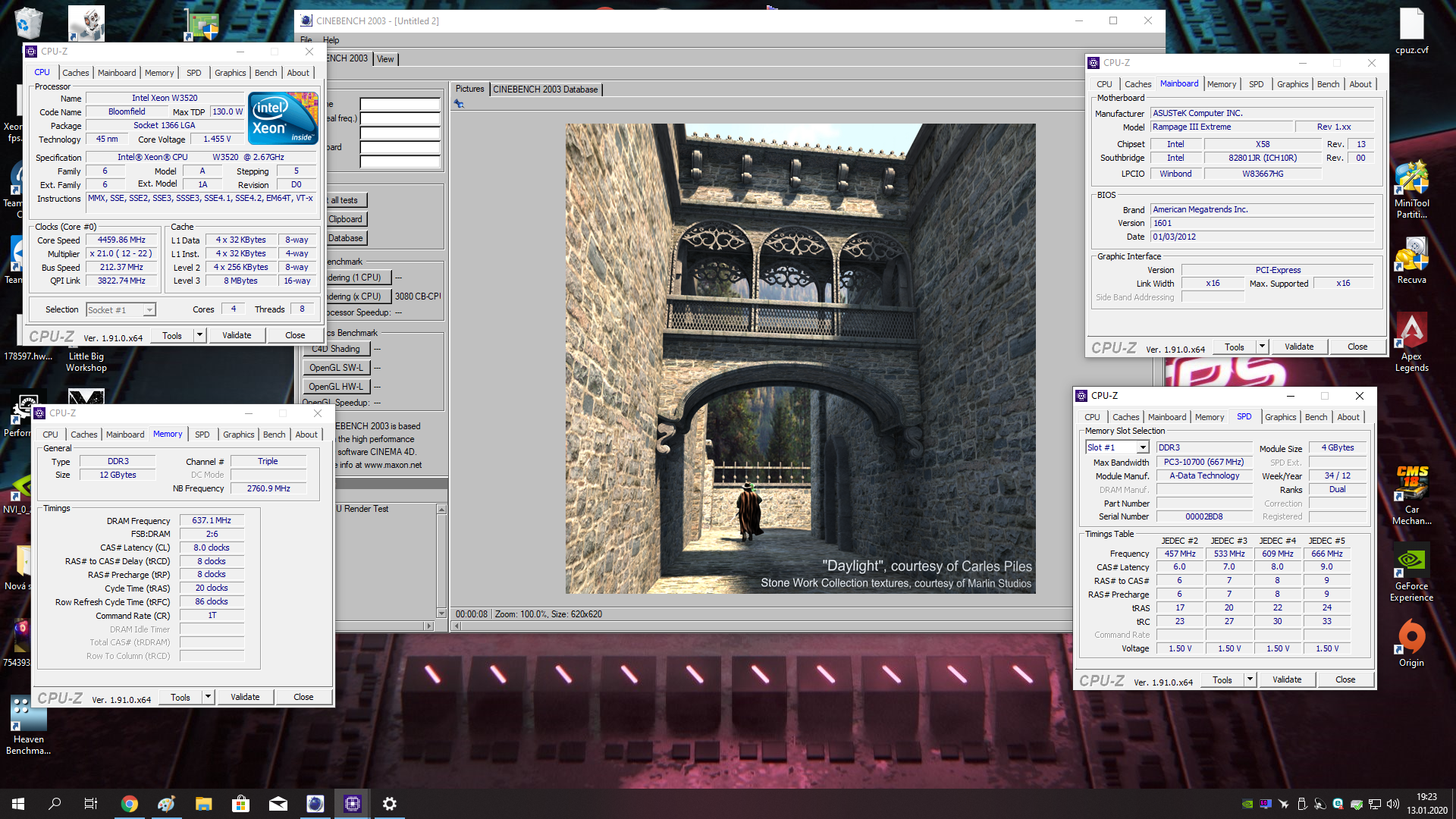Open File Explorer from the taskbar
Viewport: 1456px width, 819px height.
(203, 804)
